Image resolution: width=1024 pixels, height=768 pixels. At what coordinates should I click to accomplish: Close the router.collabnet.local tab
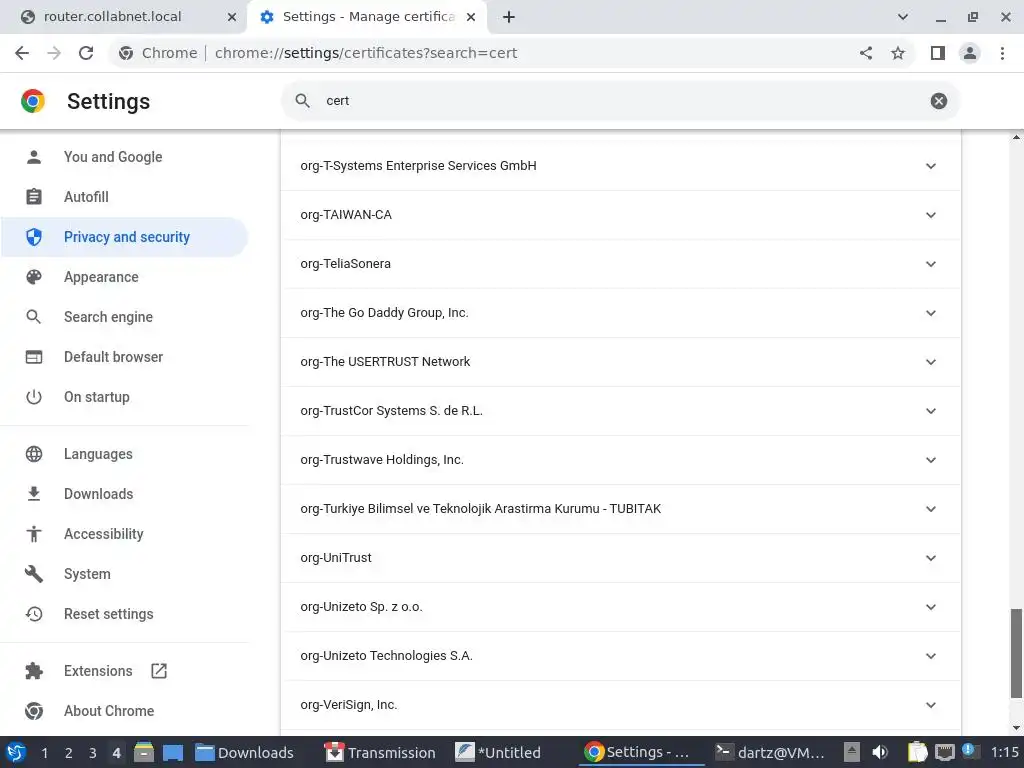click(232, 17)
